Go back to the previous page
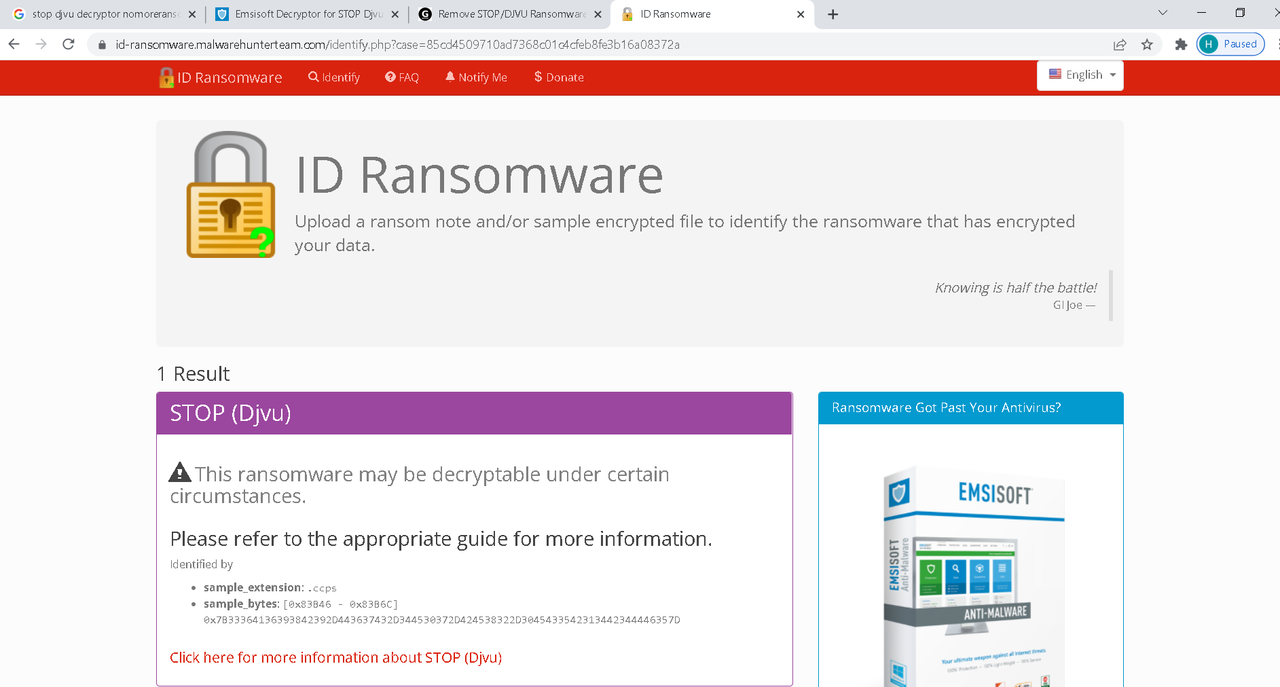 click(x=14, y=44)
